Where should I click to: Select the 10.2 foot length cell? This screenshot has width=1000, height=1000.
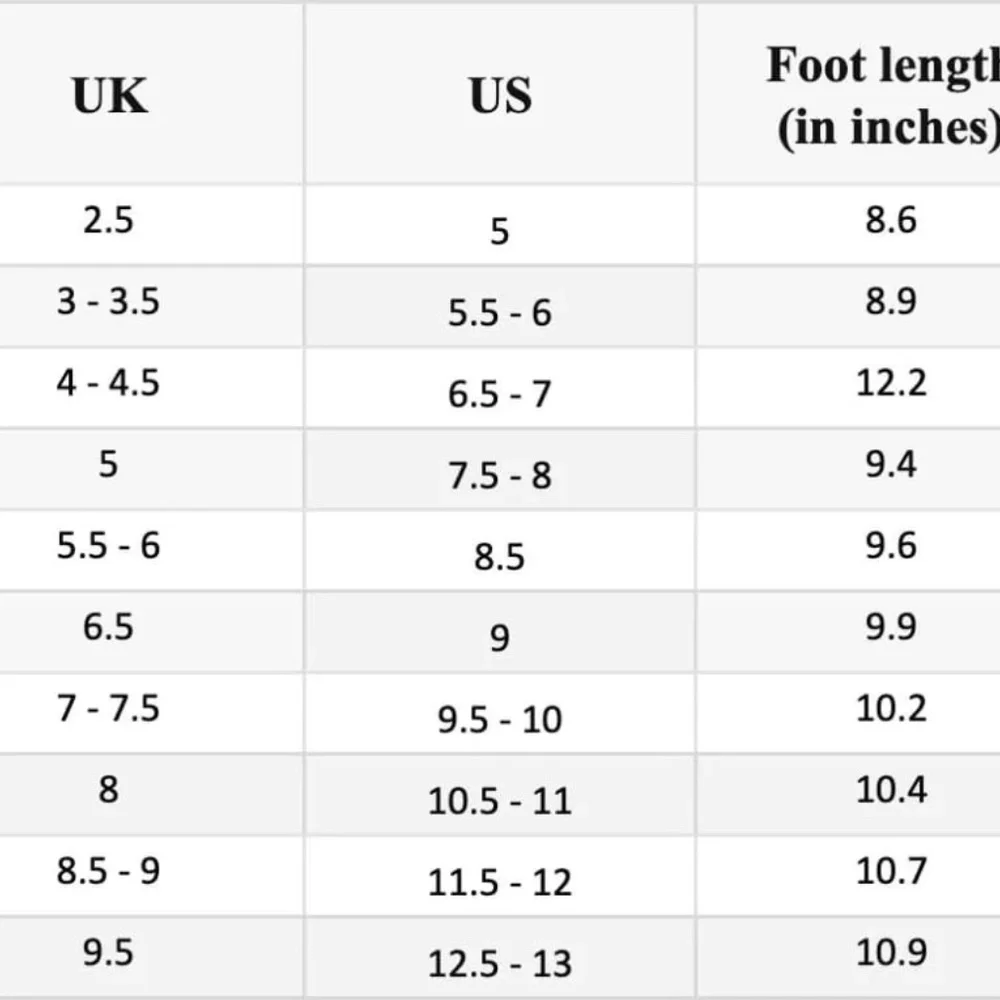(890, 709)
